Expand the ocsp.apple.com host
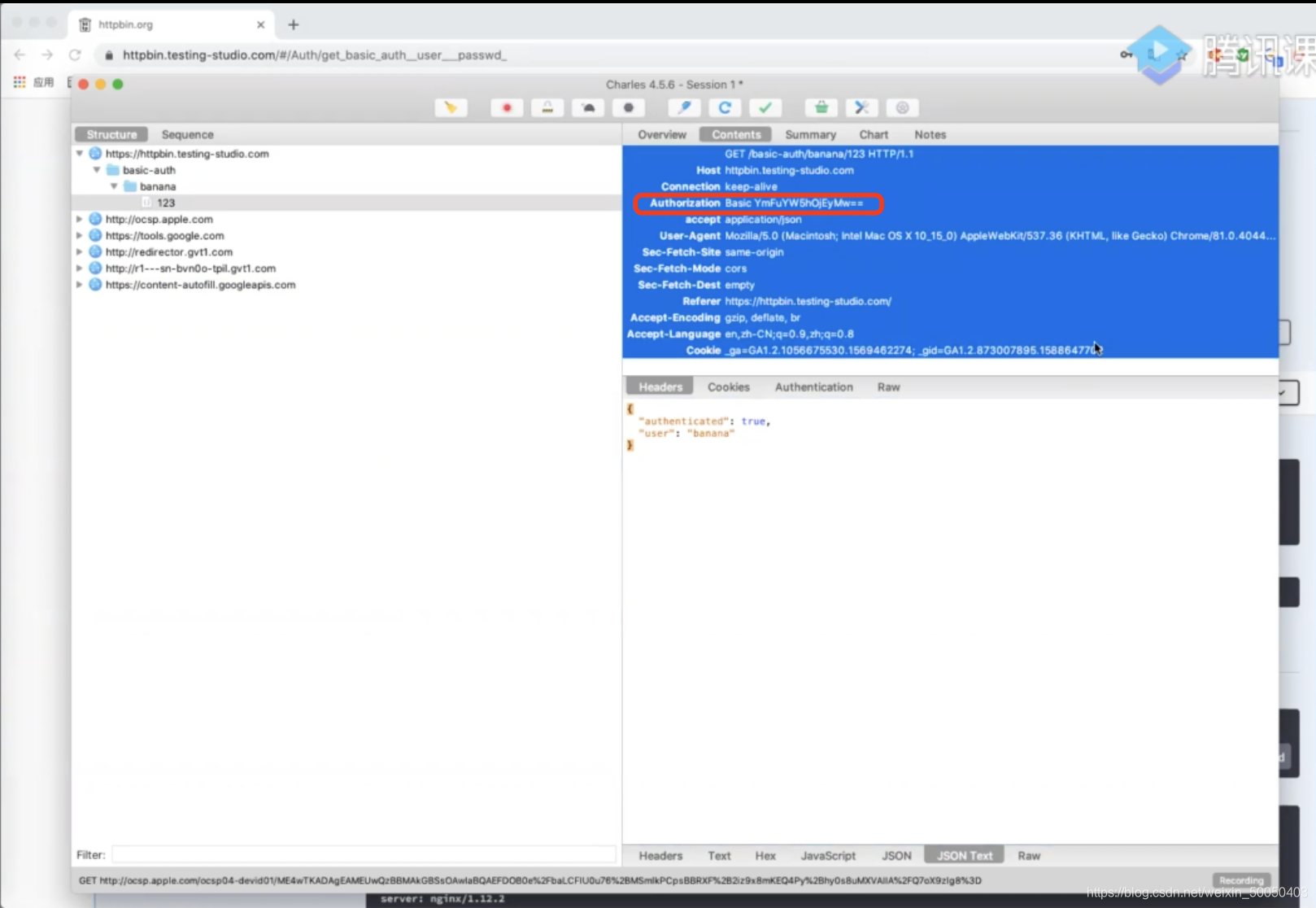 tap(80, 219)
